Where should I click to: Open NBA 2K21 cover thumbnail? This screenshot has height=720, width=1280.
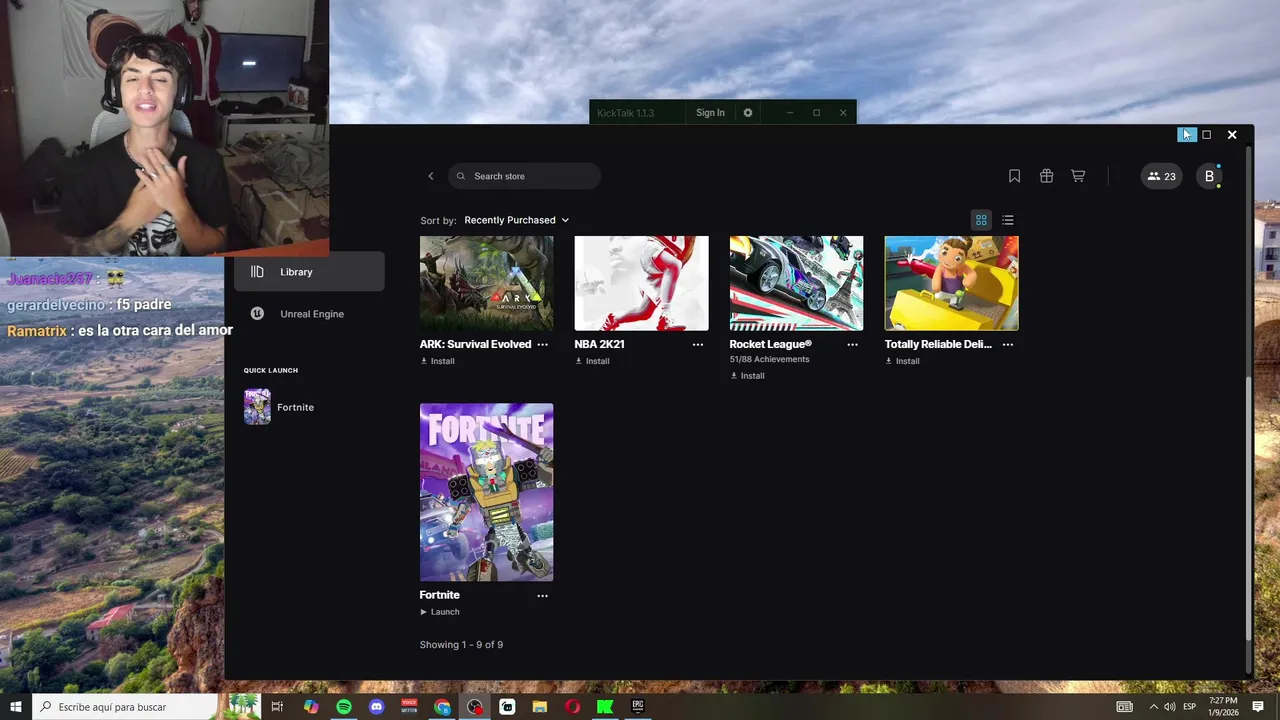tap(641, 283)
